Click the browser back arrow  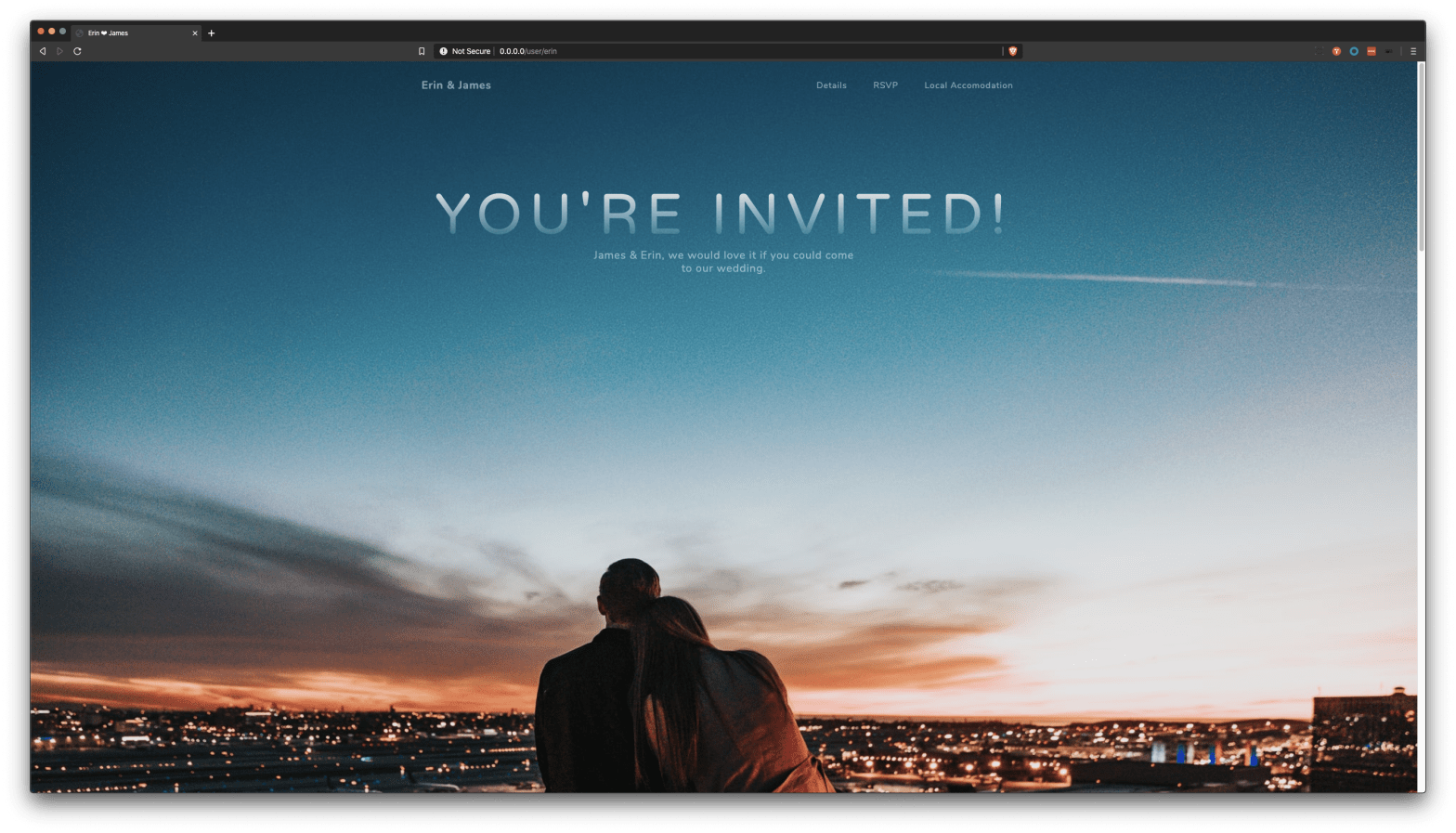tap(43, 51)
